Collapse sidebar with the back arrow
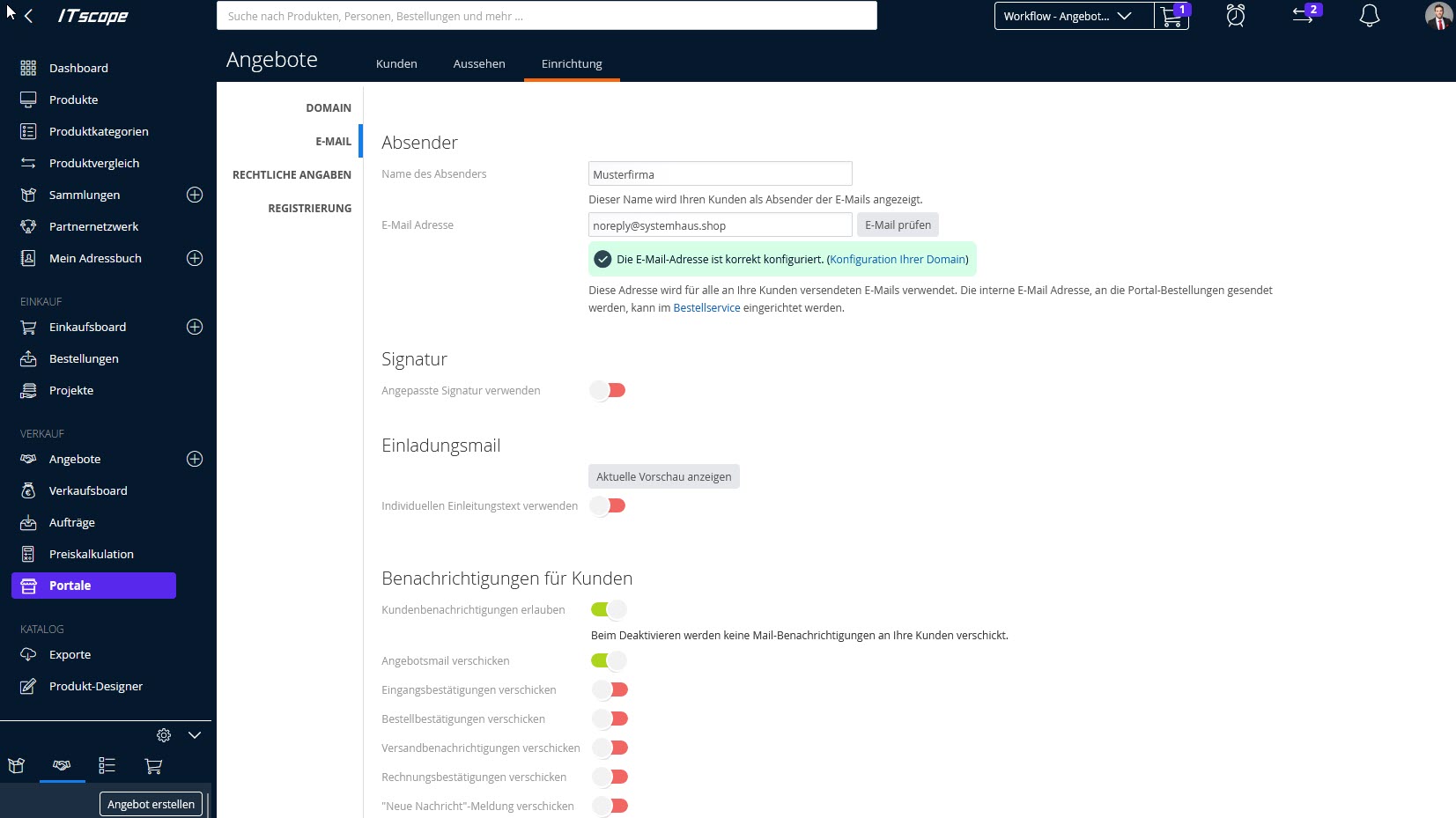 click(x=29, y=16)
